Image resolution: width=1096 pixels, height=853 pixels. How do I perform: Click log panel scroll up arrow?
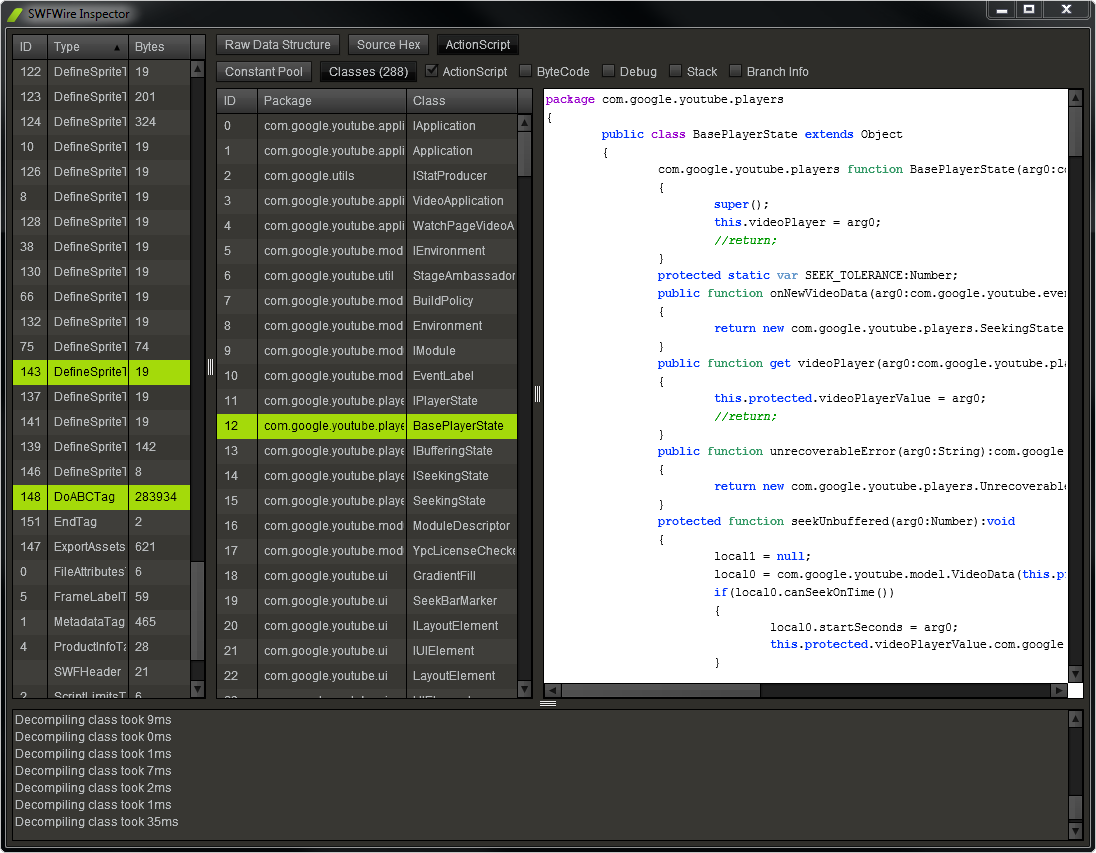pos(1076,719)
